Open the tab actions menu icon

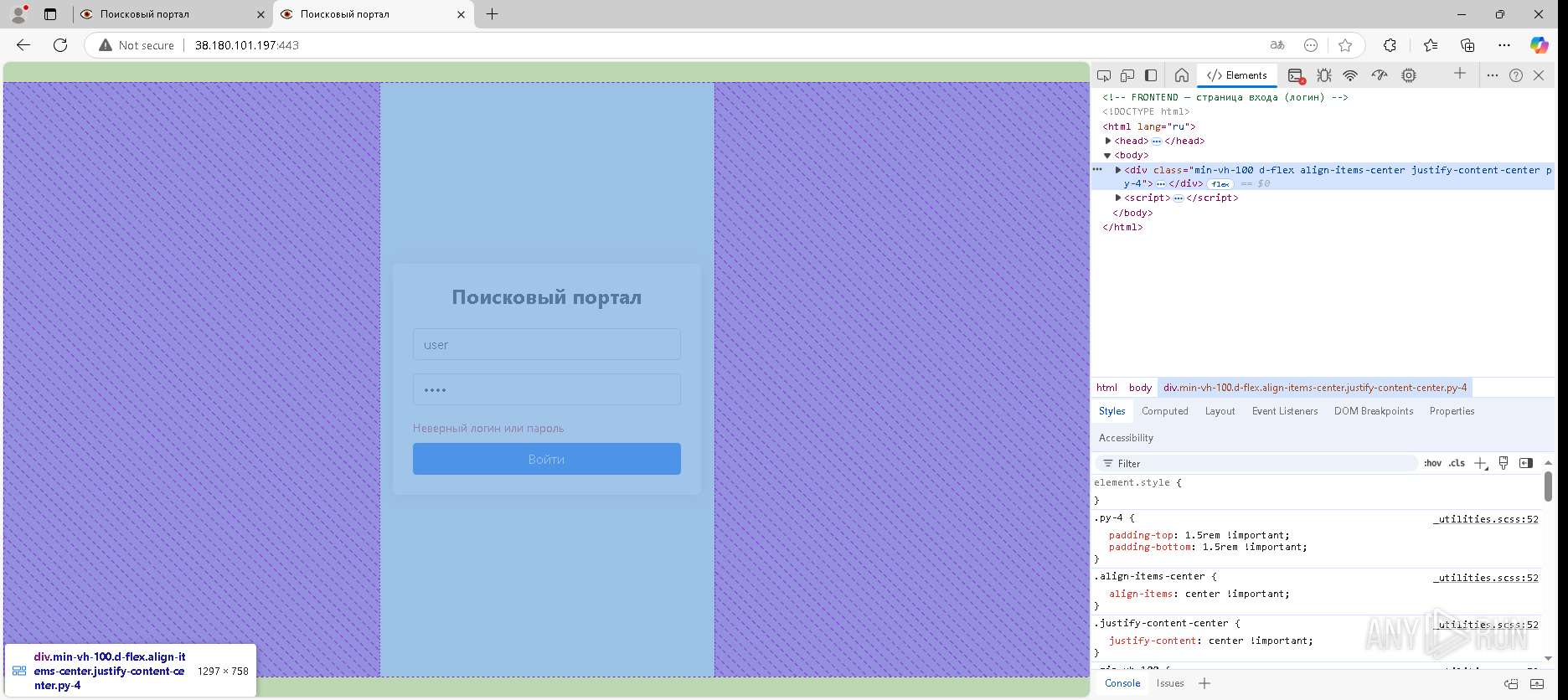point(50,14)
